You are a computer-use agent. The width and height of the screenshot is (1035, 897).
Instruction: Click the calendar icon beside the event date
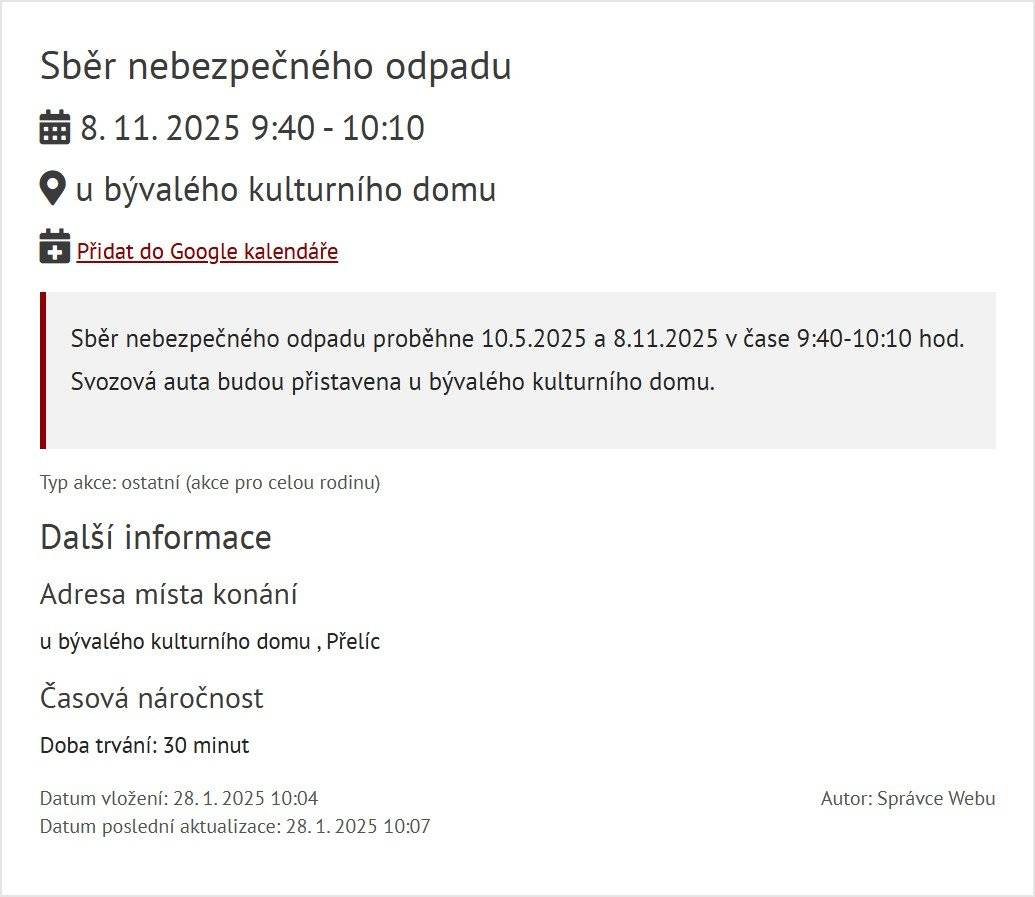[x=53, y=127]
